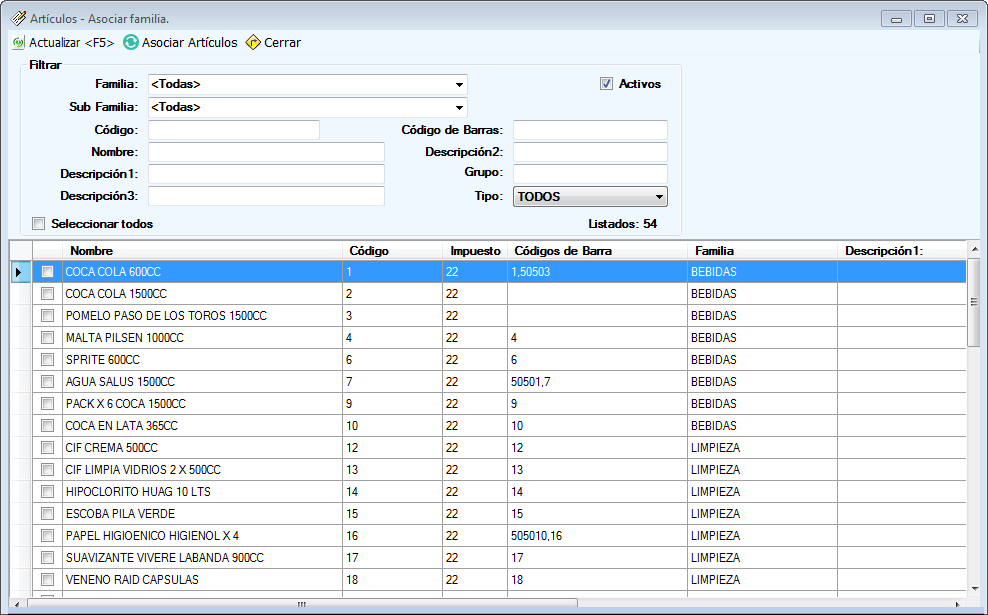The image size is (988, 615).
Task: Open the Familia dropdown
Action: (459, 84)
